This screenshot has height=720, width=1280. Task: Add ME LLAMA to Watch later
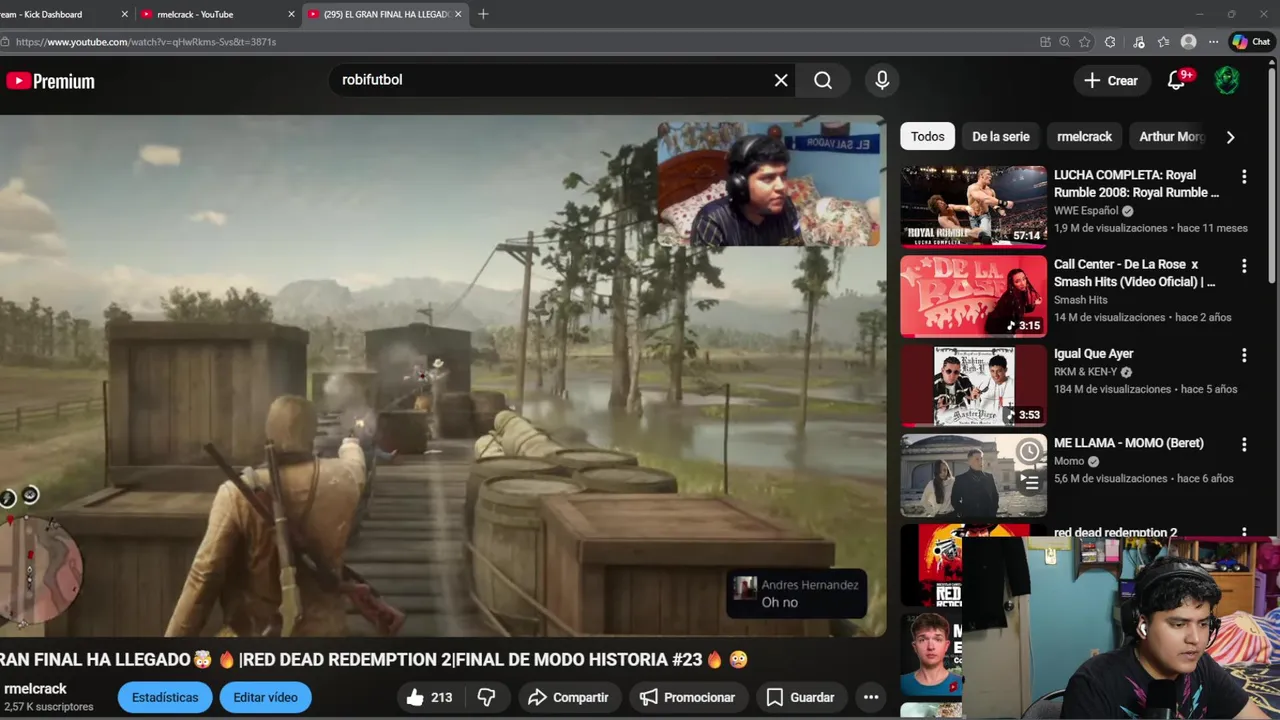(x=1029, y=452)
